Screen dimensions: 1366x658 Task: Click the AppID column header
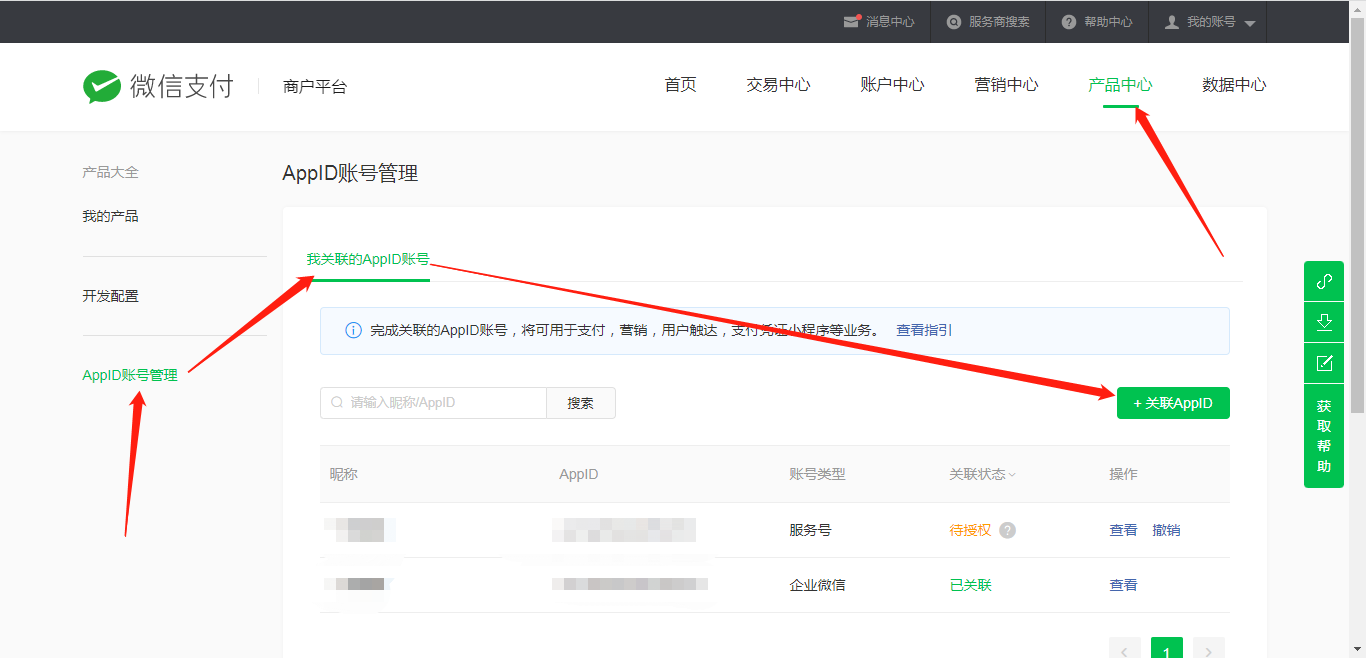(579, 474)
